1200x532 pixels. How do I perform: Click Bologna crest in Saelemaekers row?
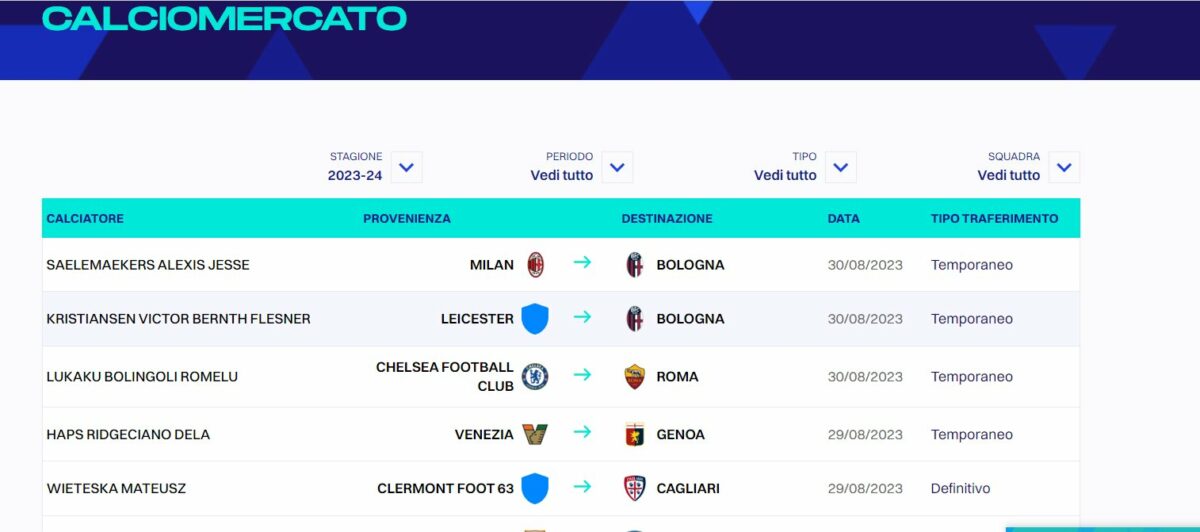coord(635,265)
